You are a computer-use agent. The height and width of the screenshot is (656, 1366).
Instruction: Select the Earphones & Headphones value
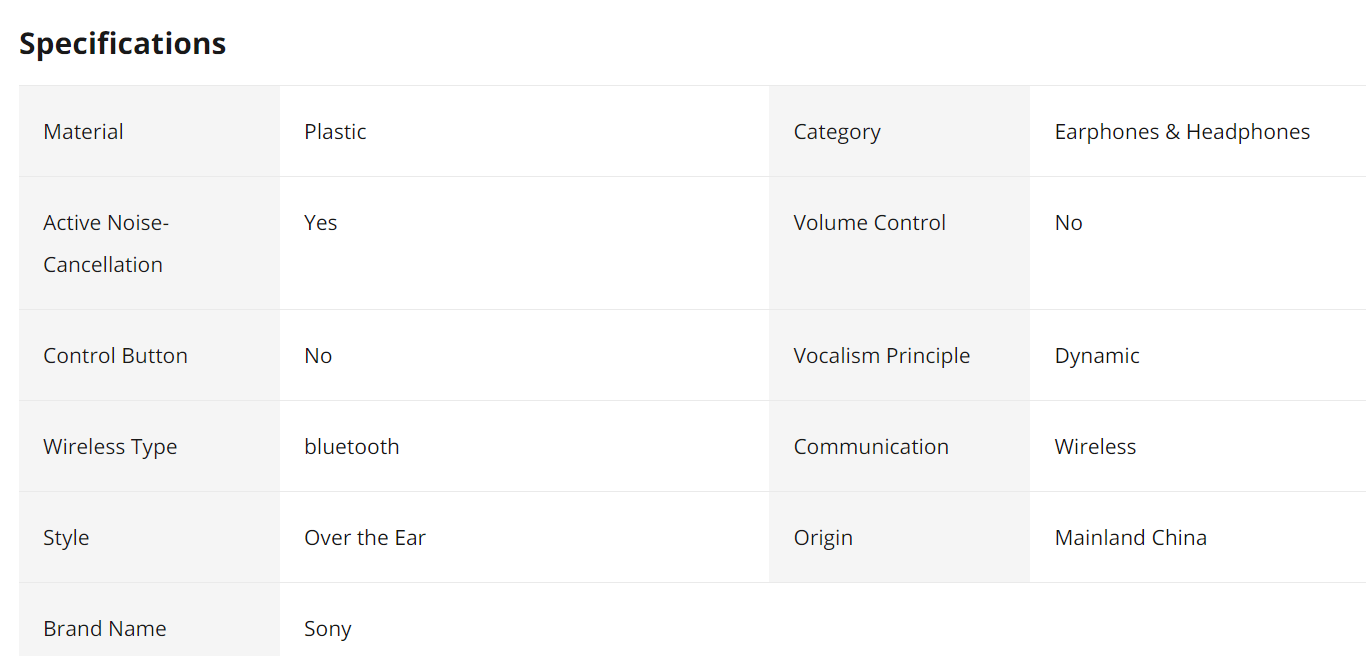click(x=1182, y=132)
